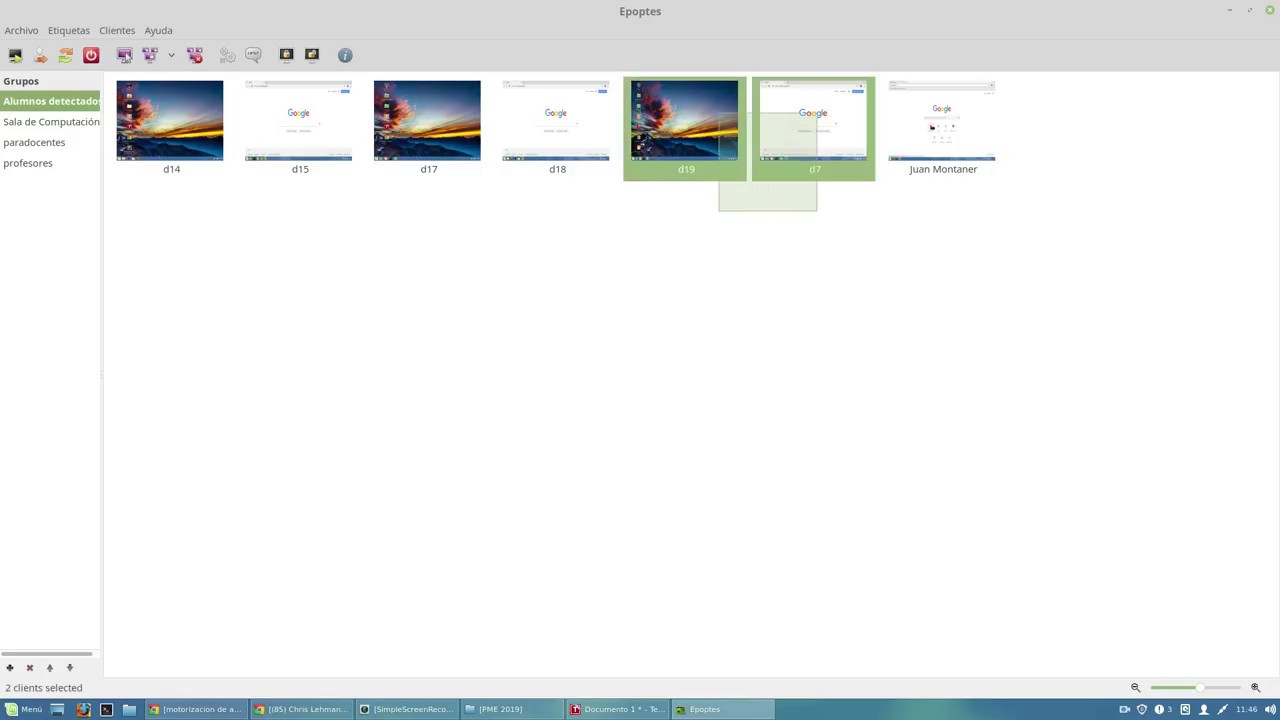Click the add group plus icon
This screenshot has width=1280, height=720.
(10, 667)
